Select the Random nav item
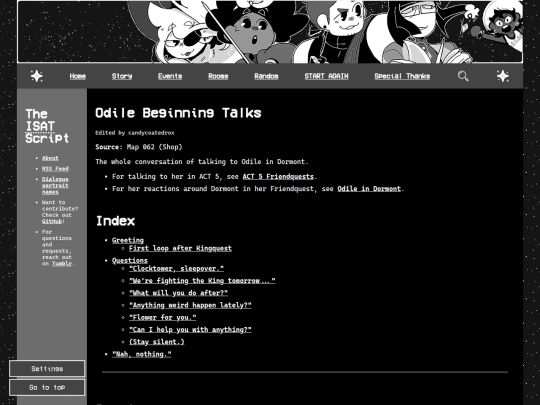 pos(266,76)
